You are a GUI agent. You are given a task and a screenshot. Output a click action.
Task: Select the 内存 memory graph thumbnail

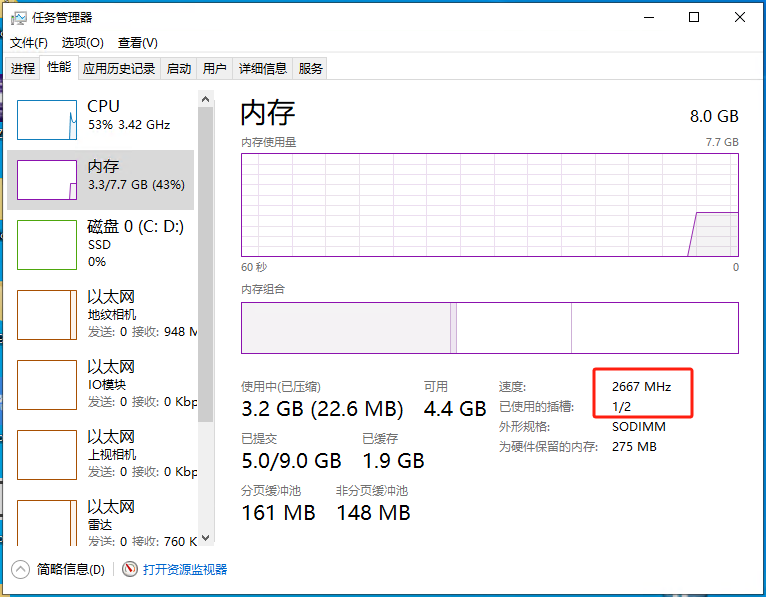click(x=47, y=180)
